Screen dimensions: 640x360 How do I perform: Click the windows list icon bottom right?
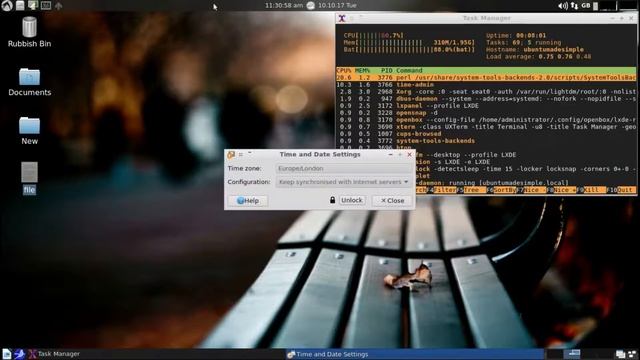(621, 354)
